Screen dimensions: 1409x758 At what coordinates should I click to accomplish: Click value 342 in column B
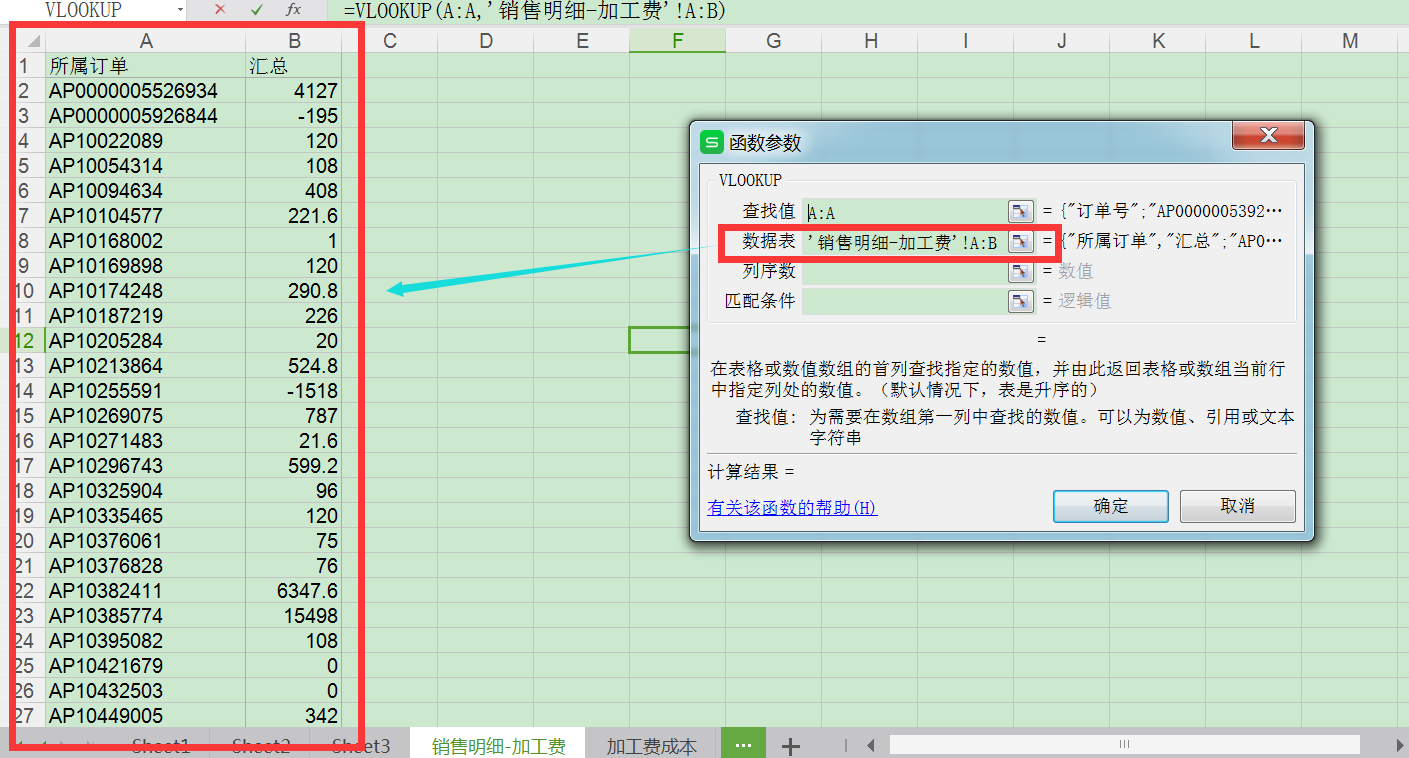click(x=294, y=716)
